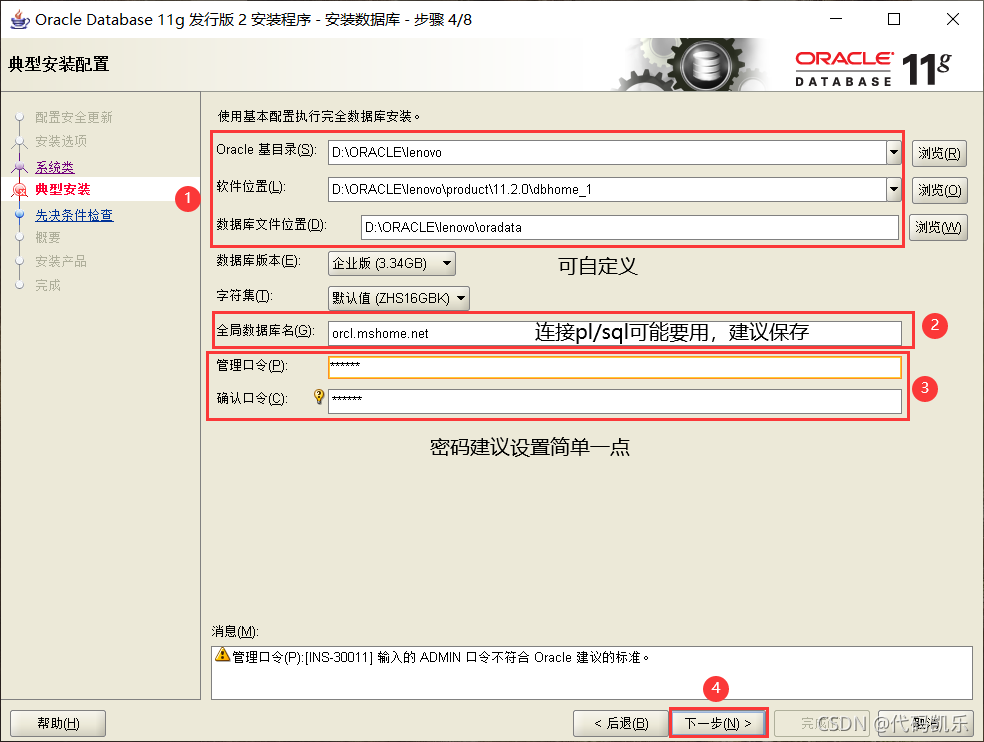Image resolution: width=984 pixels, height=742 pixels.
Task: Go to the 系统类 step link
Action: click(55, 167)
